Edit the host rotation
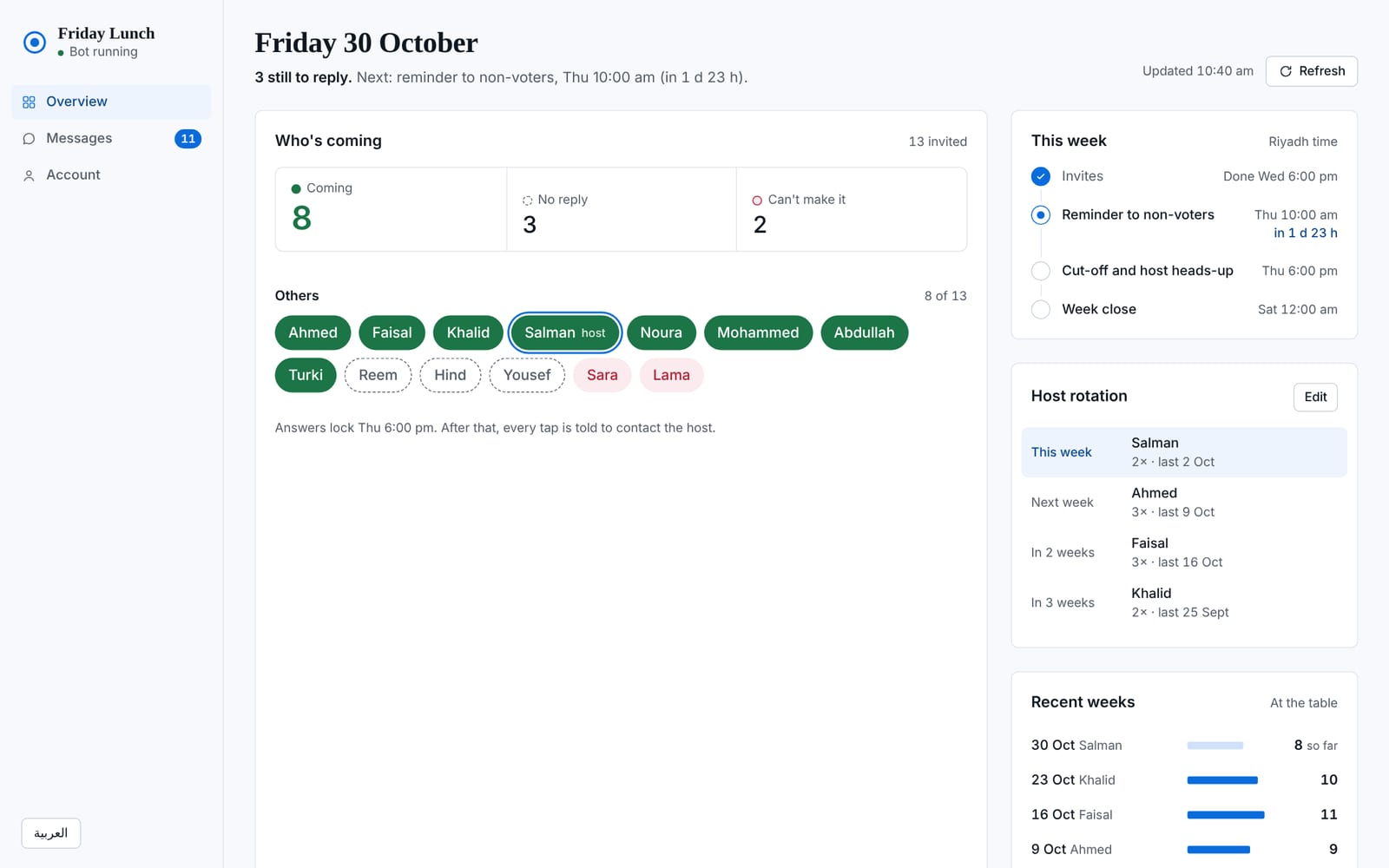This screenshot has width=1389, height=868. pyautogui.click(x=1315, y=397)
